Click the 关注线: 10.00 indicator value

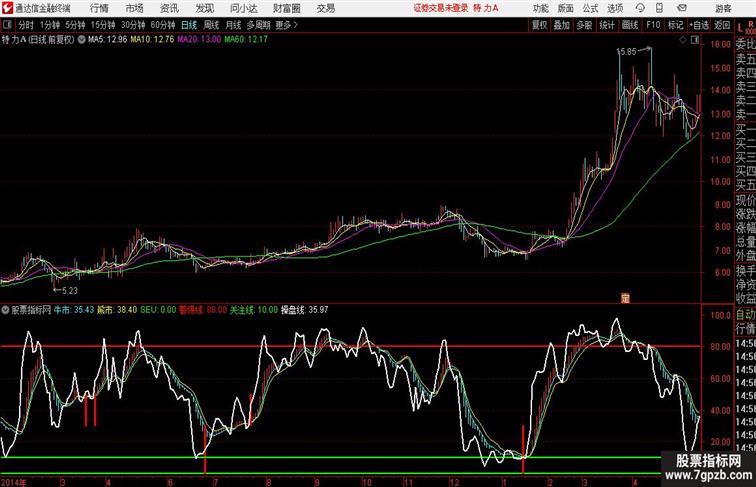254,310
